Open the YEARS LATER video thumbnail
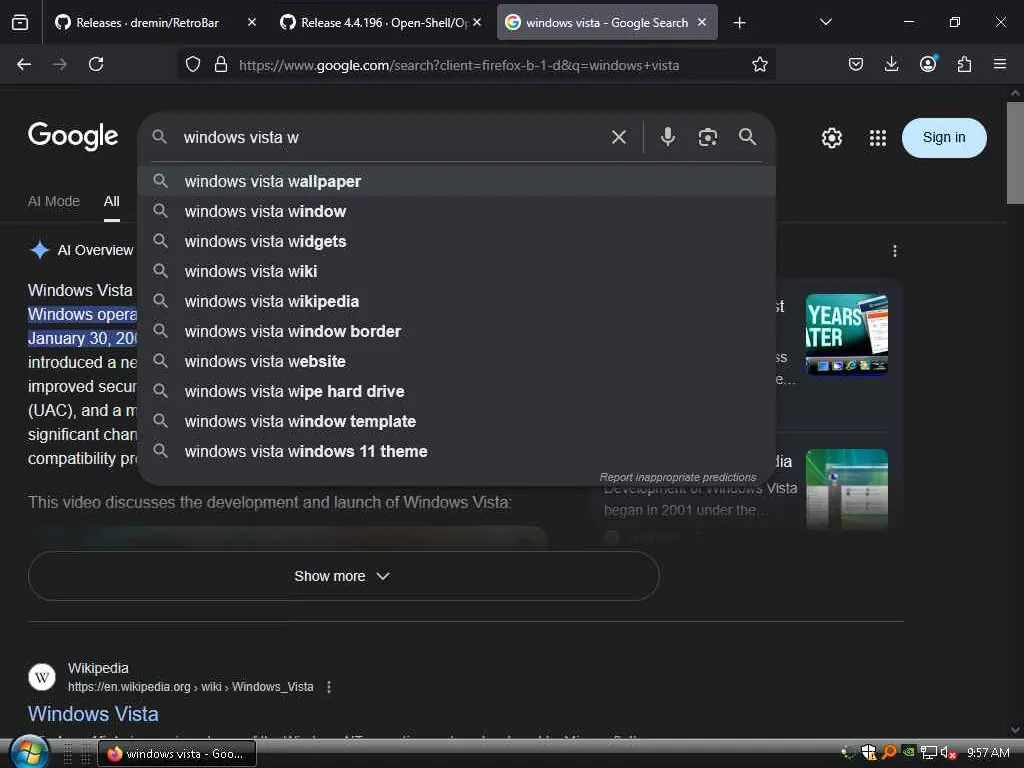 click(846, 334)
